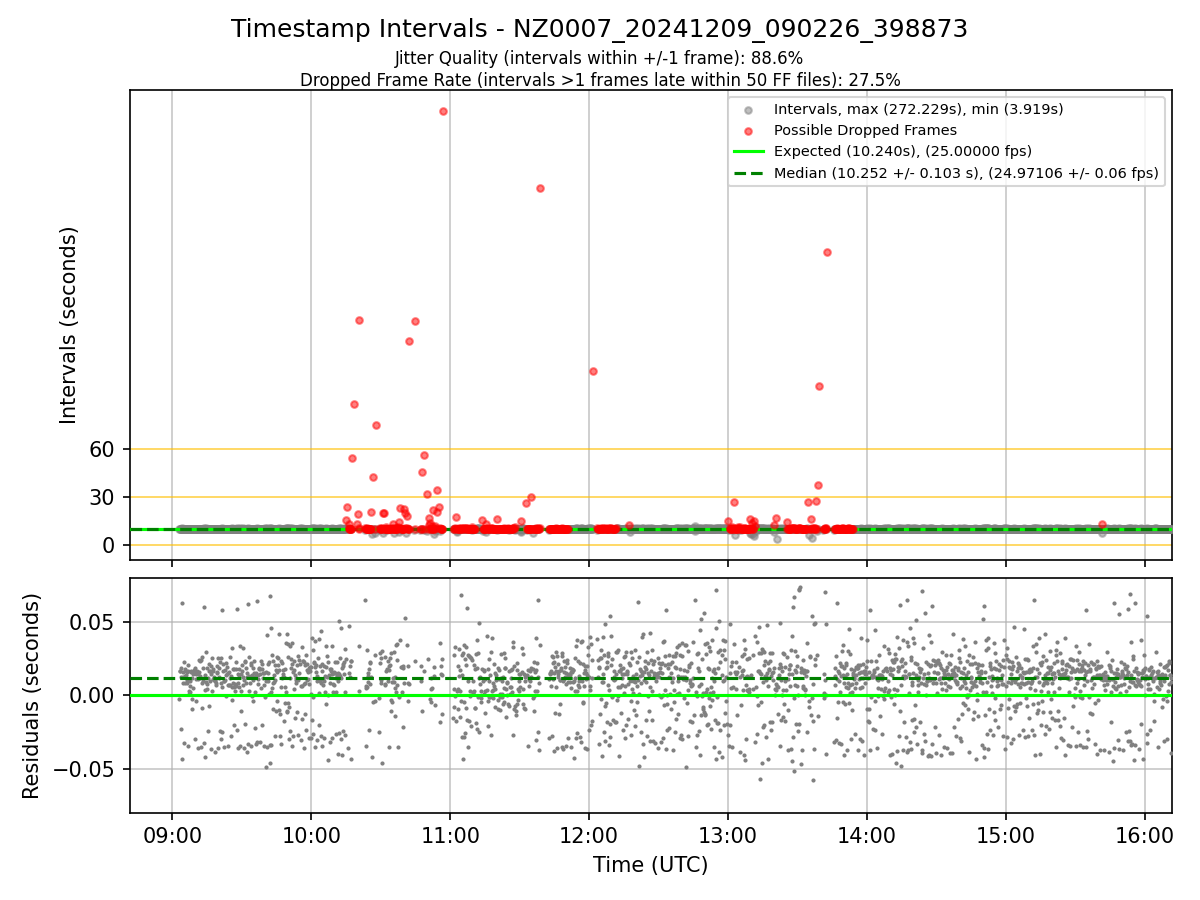Screen dimensions: 1200x900
Task: Click the Residuals (seconds) axis label
Action: point(31,696)
